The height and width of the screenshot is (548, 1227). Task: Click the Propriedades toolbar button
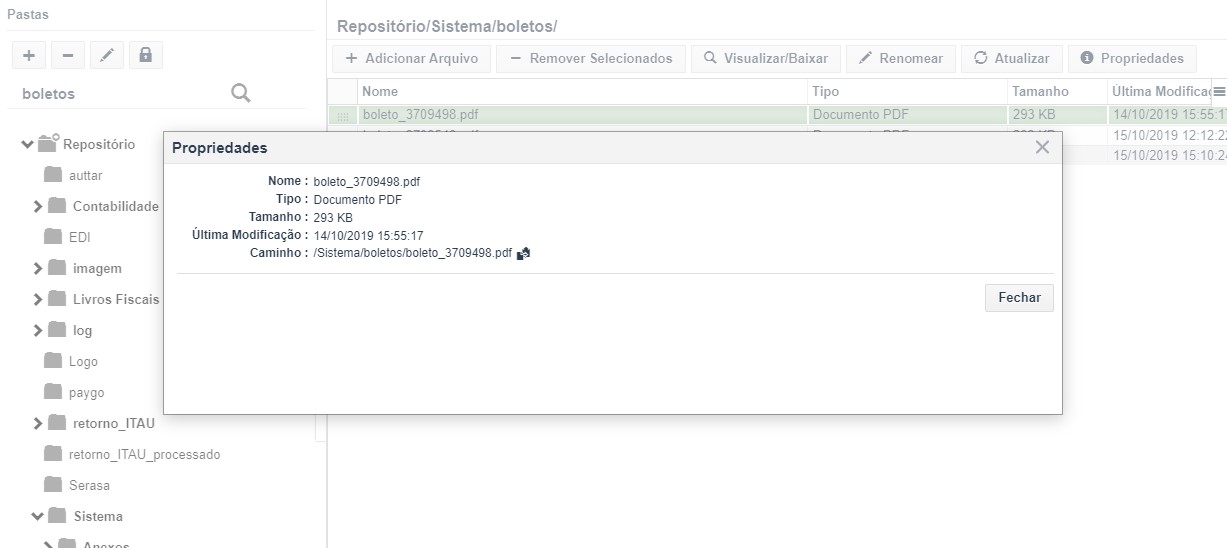tap(1132, 58)
